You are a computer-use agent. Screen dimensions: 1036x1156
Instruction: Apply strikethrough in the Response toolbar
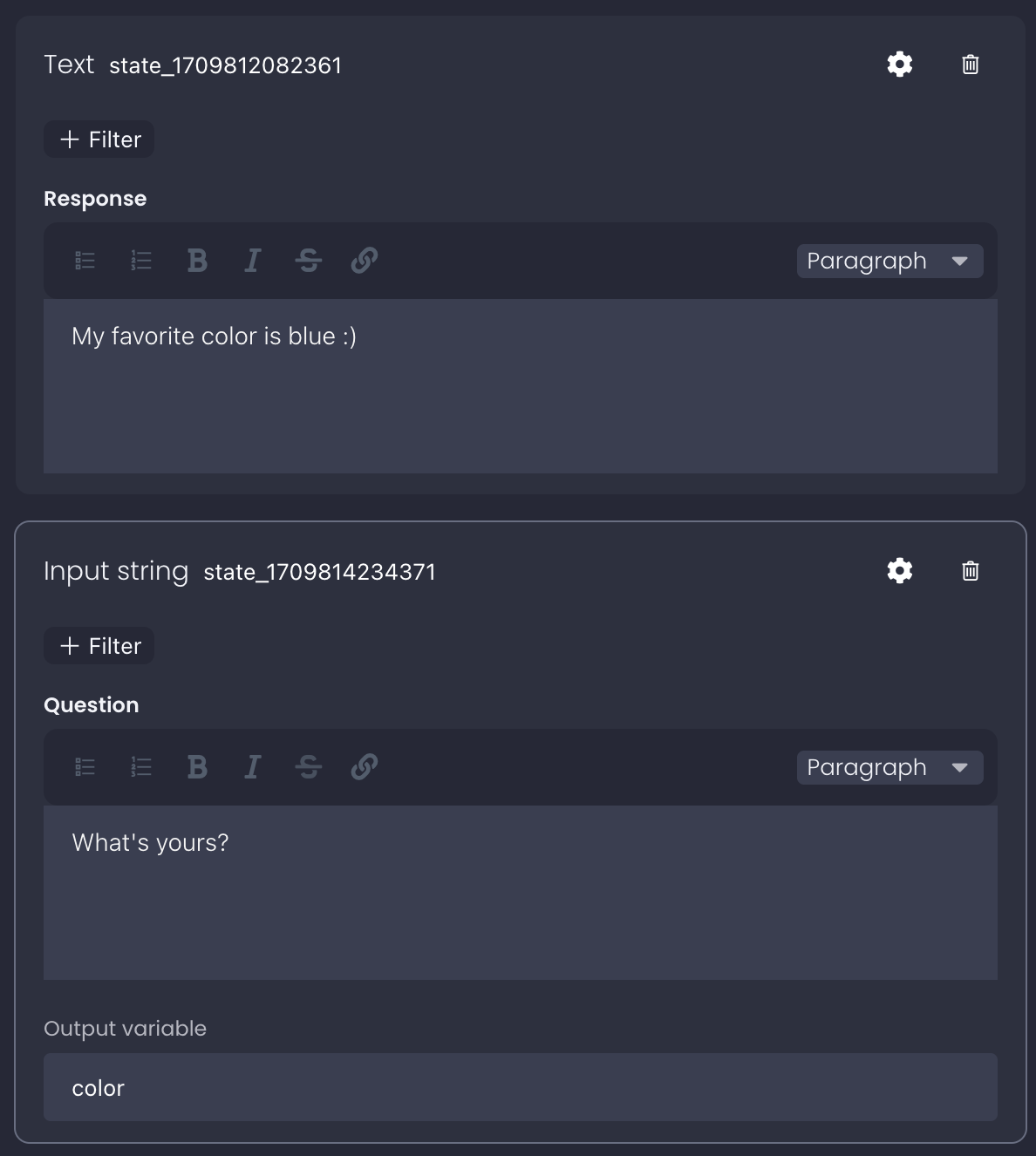coord(308,261)
